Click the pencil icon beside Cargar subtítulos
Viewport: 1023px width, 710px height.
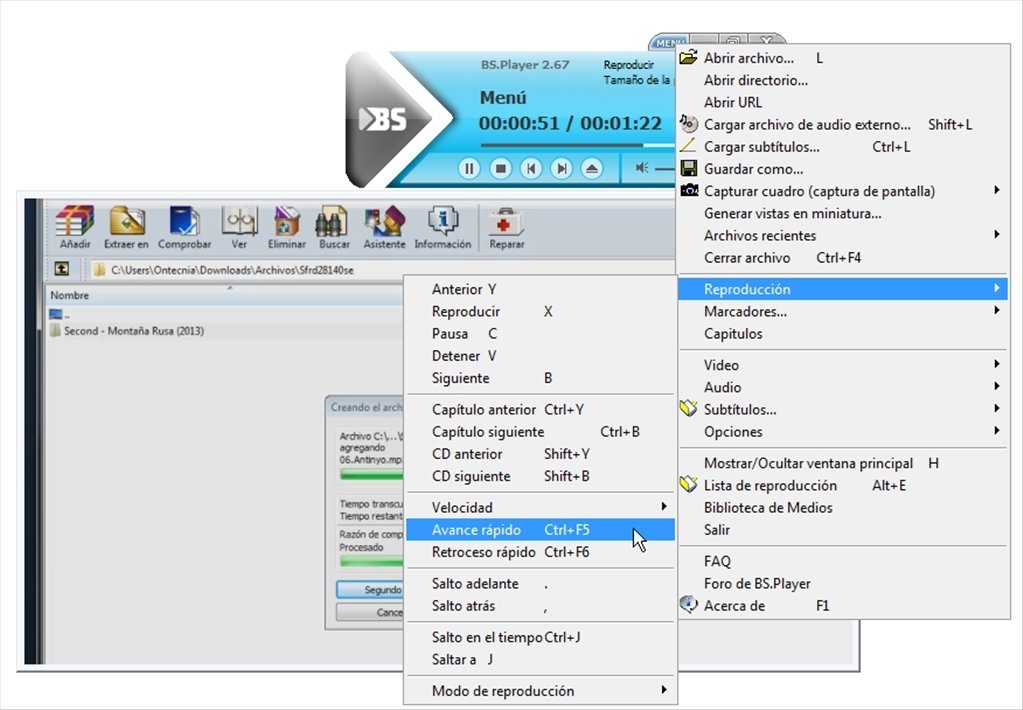(x=688, y=146)
